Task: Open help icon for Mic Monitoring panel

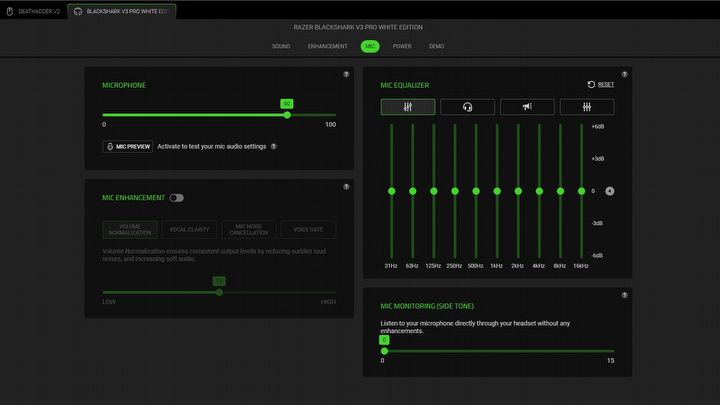Action: coord(625,295)
